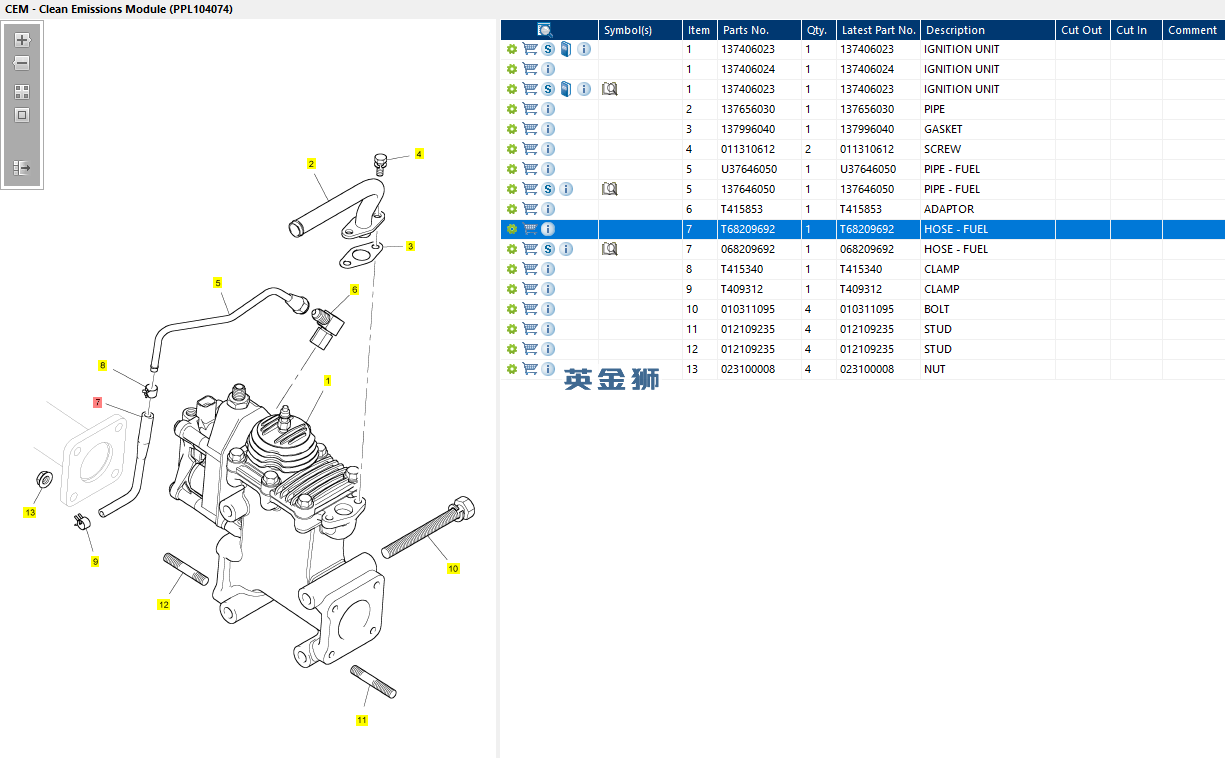
Task: Click gear icon for NUT 023100008
Action: coord(512,369)
